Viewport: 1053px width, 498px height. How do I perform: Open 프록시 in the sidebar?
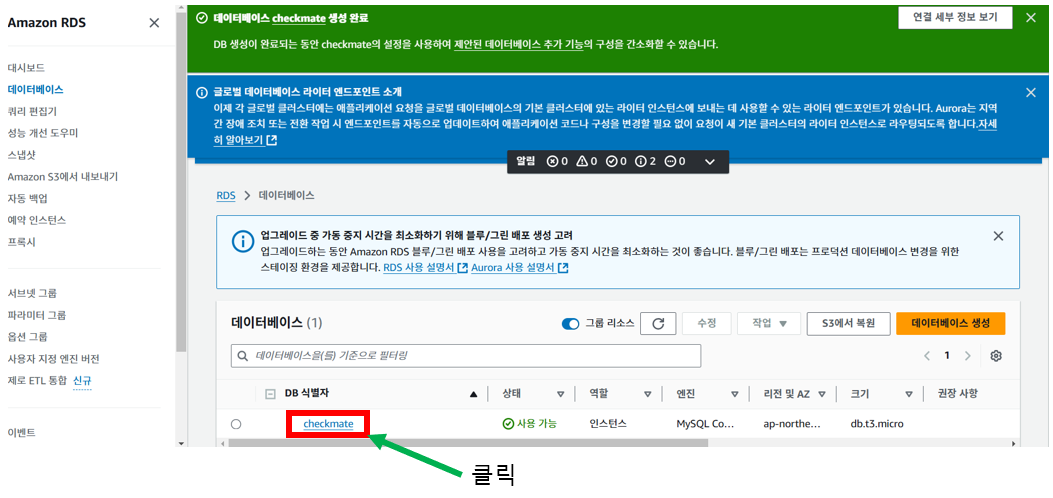pos(21,242)
